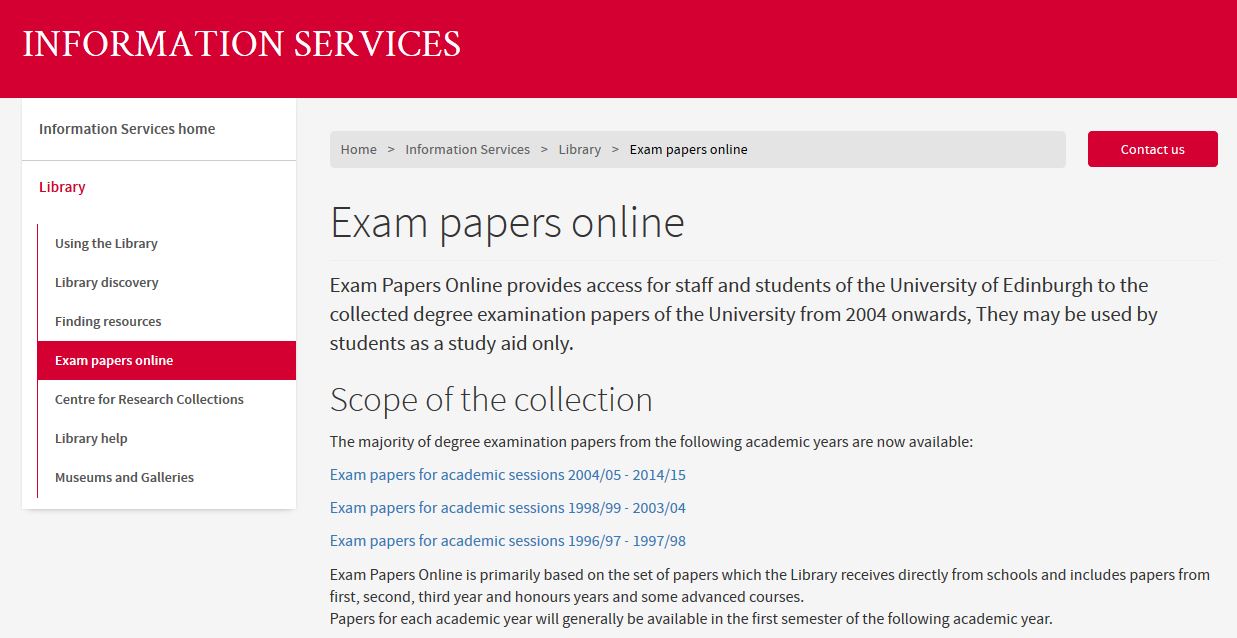
Task: Click Exam papers online breadcrumb text
Action: click(x=688, y=150)
